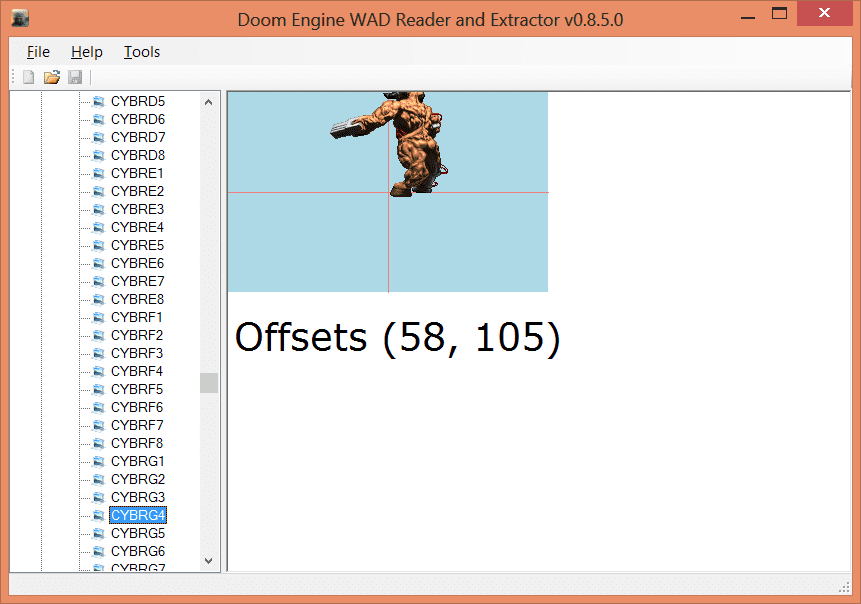
Task: Click the image icon beside CYBRF6
Action: coord(99,407)
